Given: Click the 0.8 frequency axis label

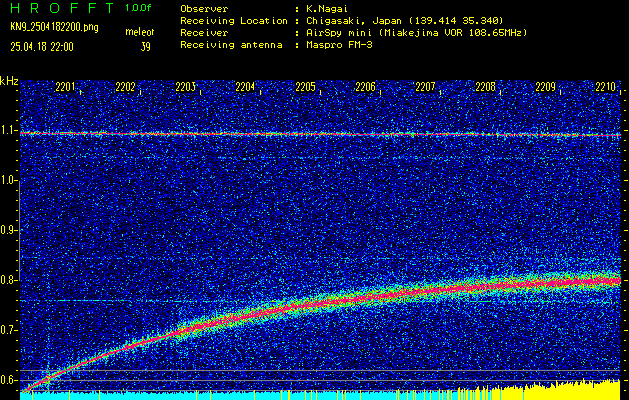Looking at the screenshot, I should point(8,280).
